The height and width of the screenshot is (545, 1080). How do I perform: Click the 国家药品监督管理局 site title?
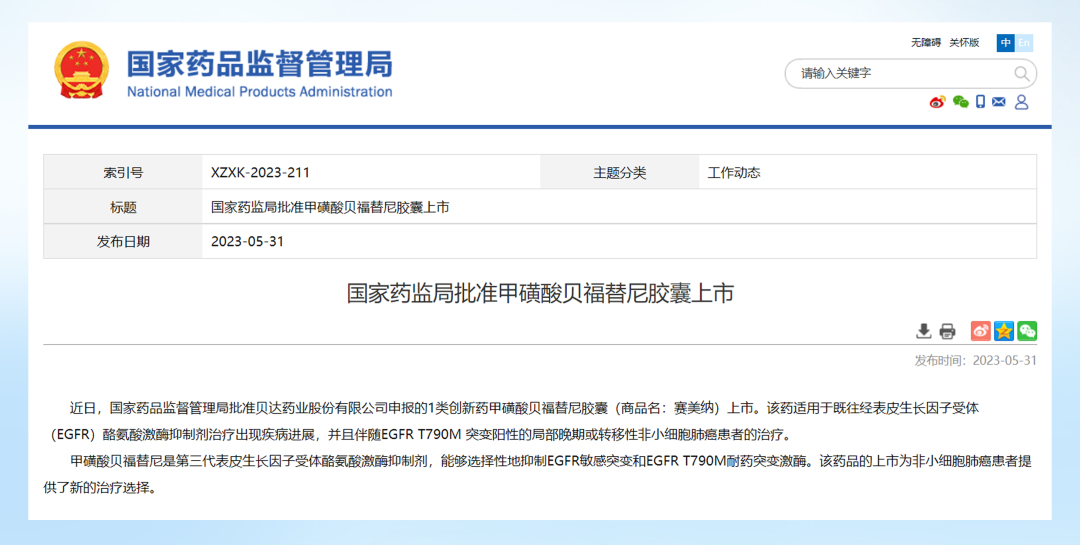coord(259,64)
